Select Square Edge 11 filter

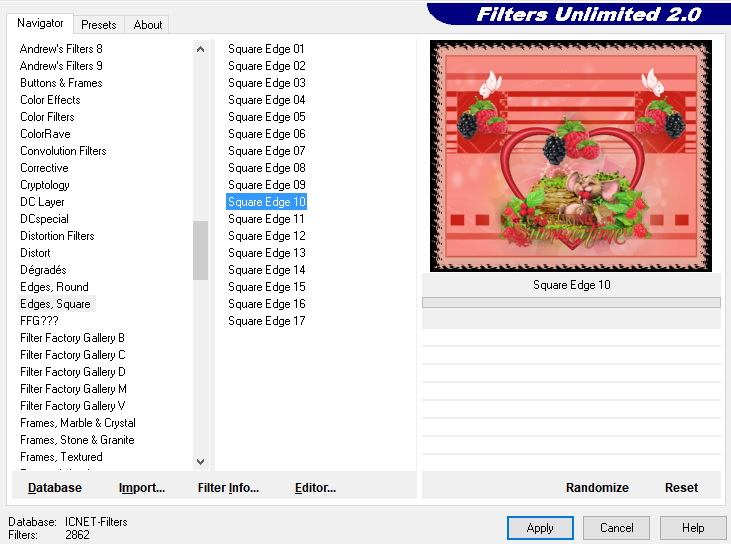pos(266,219)
